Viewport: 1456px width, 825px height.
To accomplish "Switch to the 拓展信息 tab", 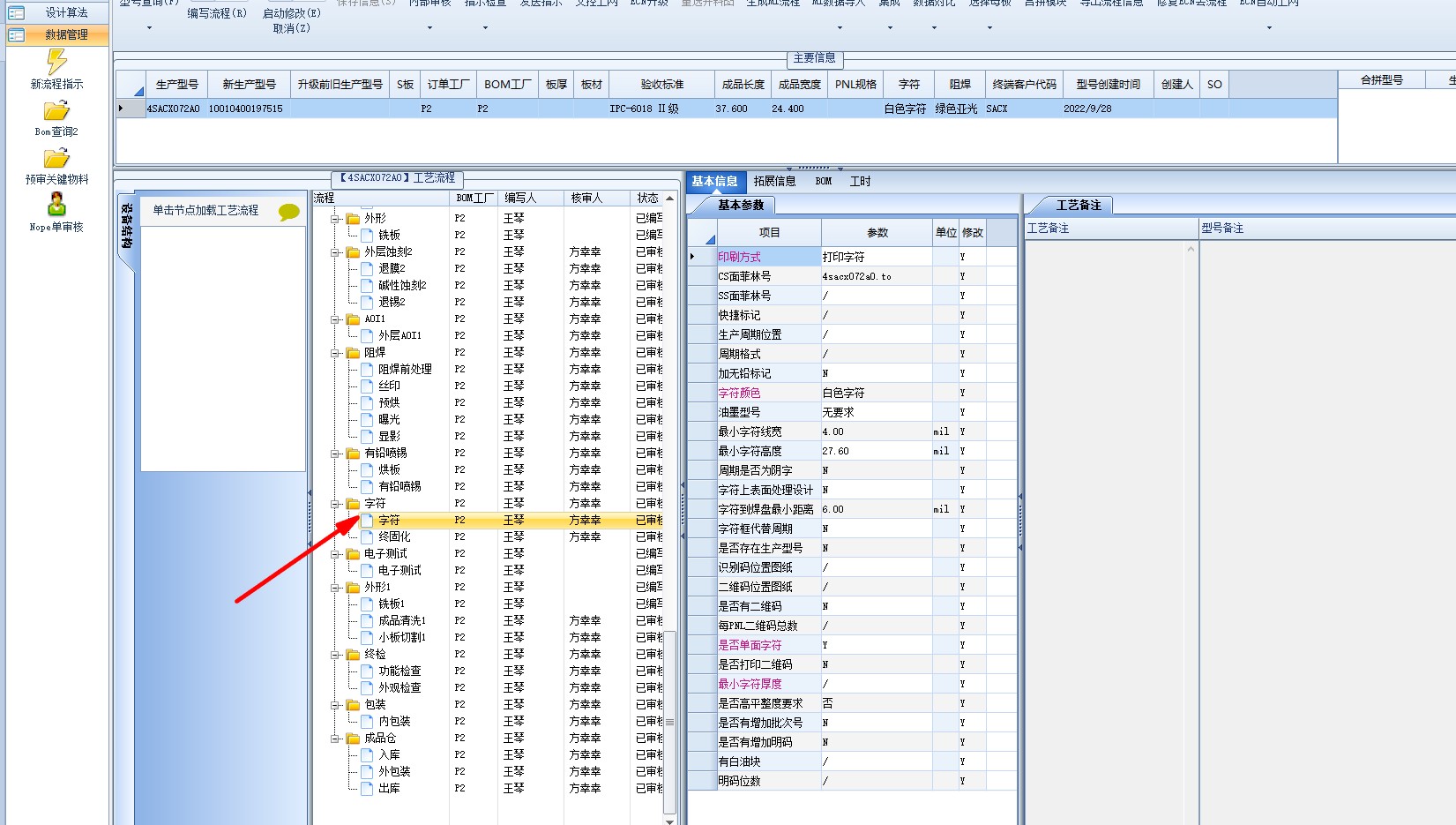I will (x=774, y=181).
